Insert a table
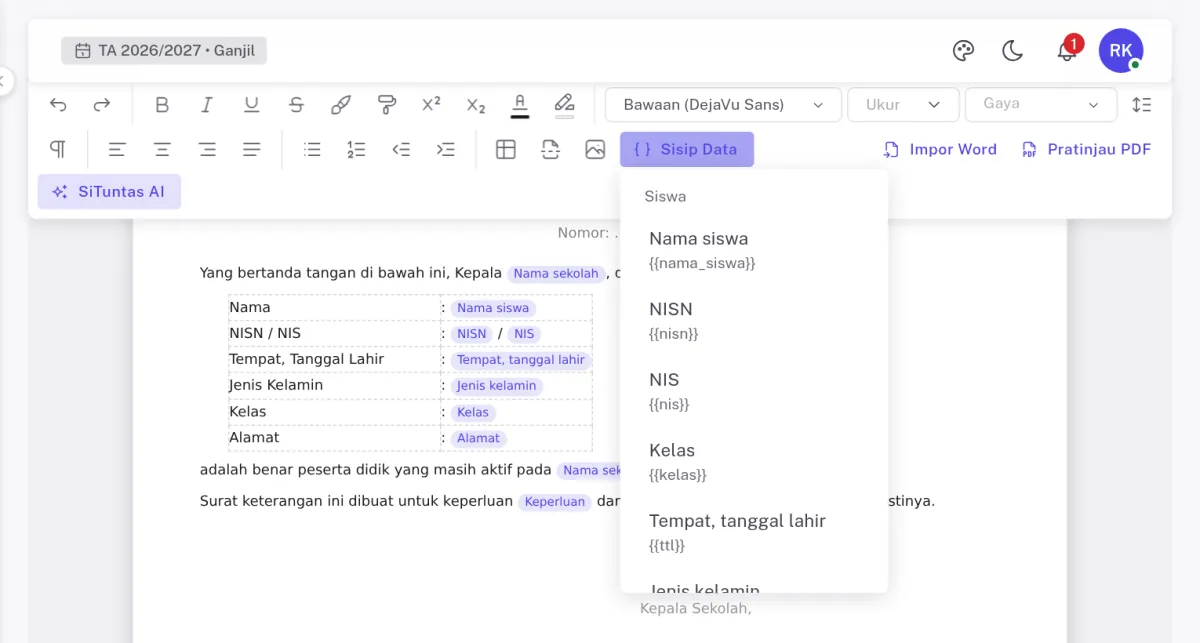1200x643 pixels. tap(506, 150)
